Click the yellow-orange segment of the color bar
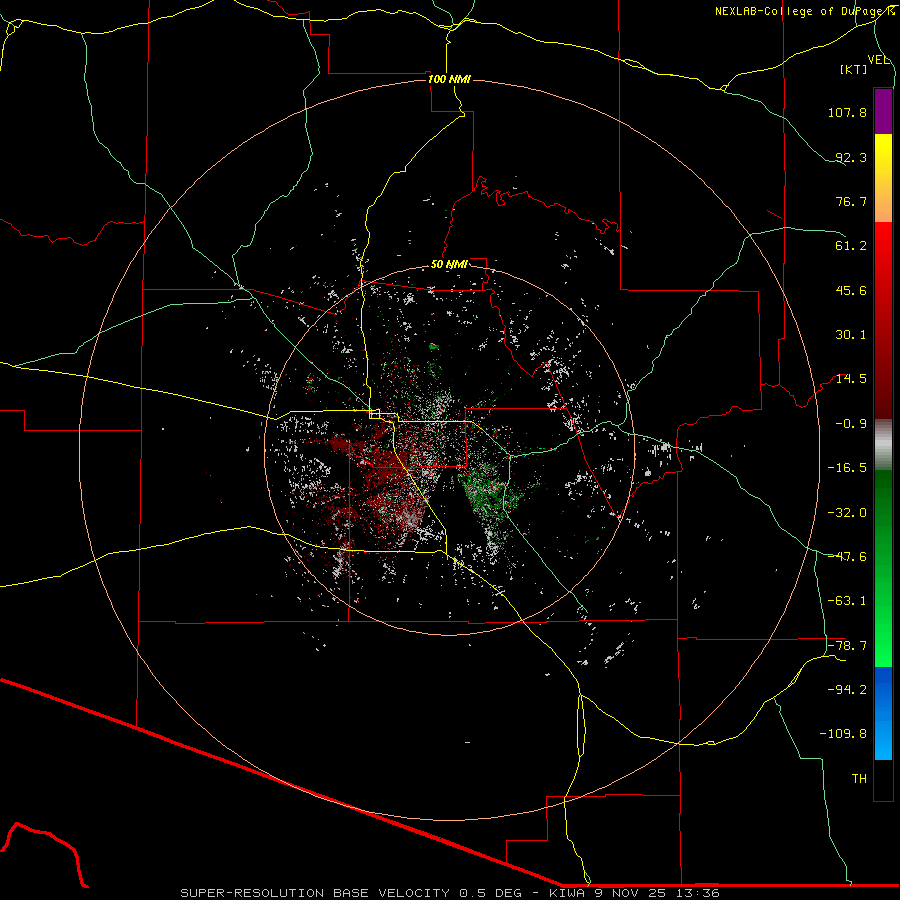The image size is (900, 900). point(883,178)
